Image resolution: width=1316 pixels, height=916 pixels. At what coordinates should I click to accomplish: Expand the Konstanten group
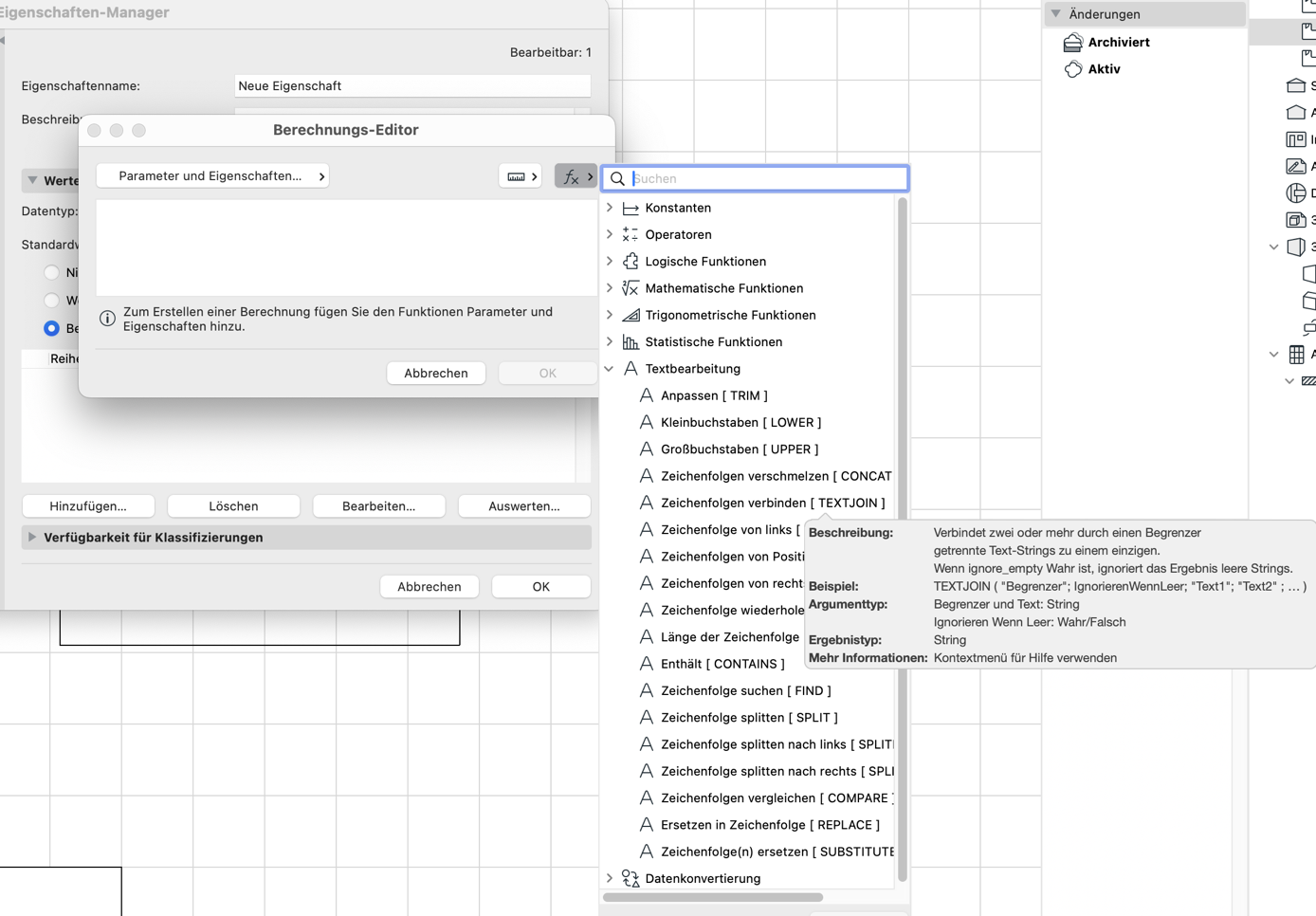[x=610, y=208]
